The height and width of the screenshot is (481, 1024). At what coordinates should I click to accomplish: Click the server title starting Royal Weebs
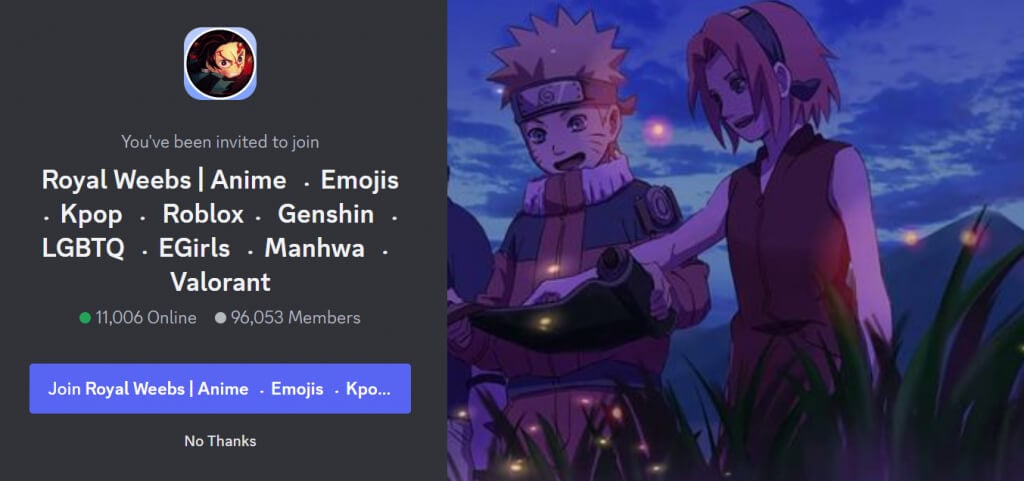pyautogui.click(x=220, y=231)
